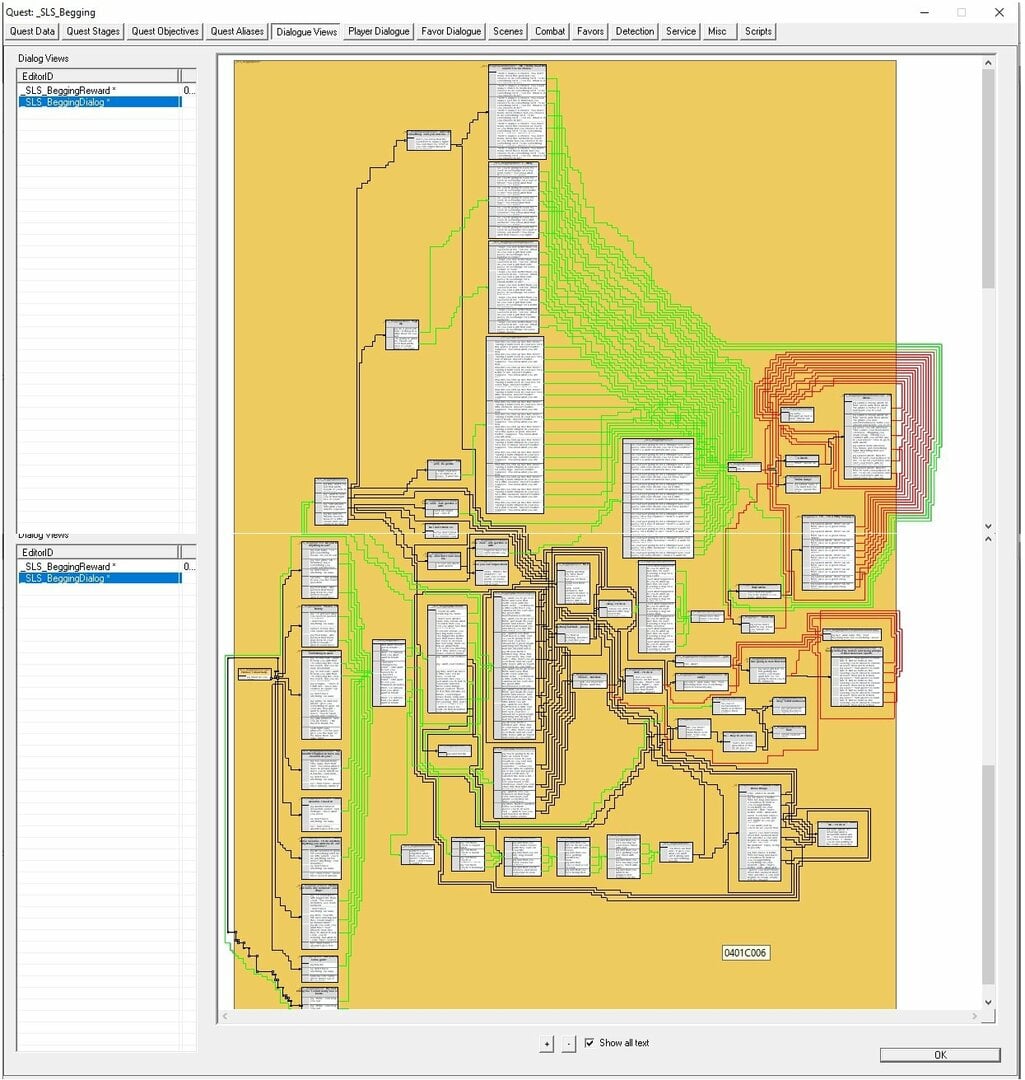Click the Misc tab

[717, 32]
